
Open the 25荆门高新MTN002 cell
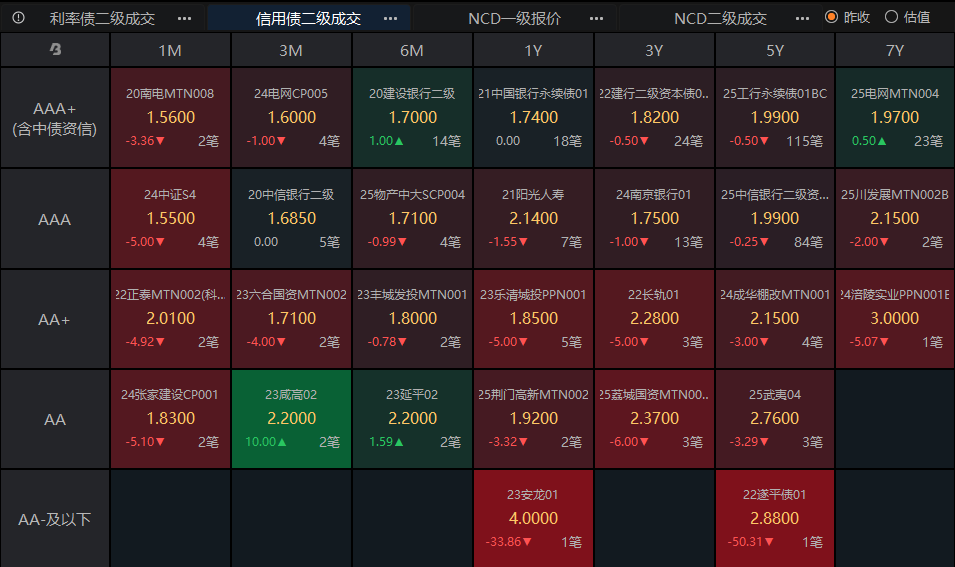coord(533,419)
